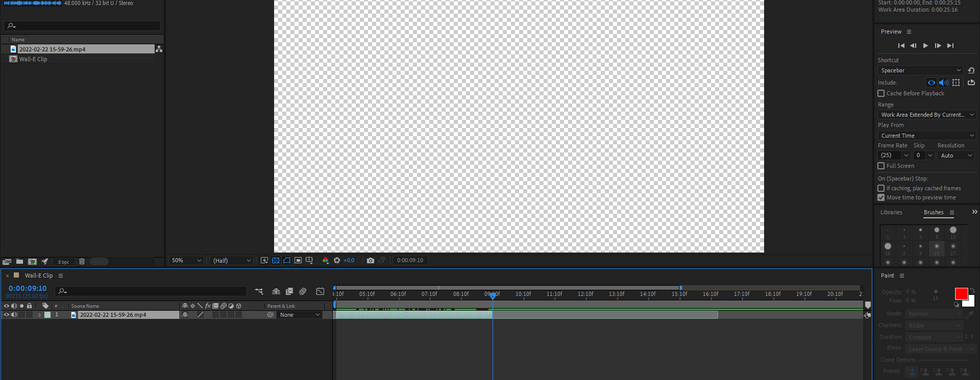Toggle Hide Shy Layers icon in timeline
980x380 pixels.
pos(276,291)
